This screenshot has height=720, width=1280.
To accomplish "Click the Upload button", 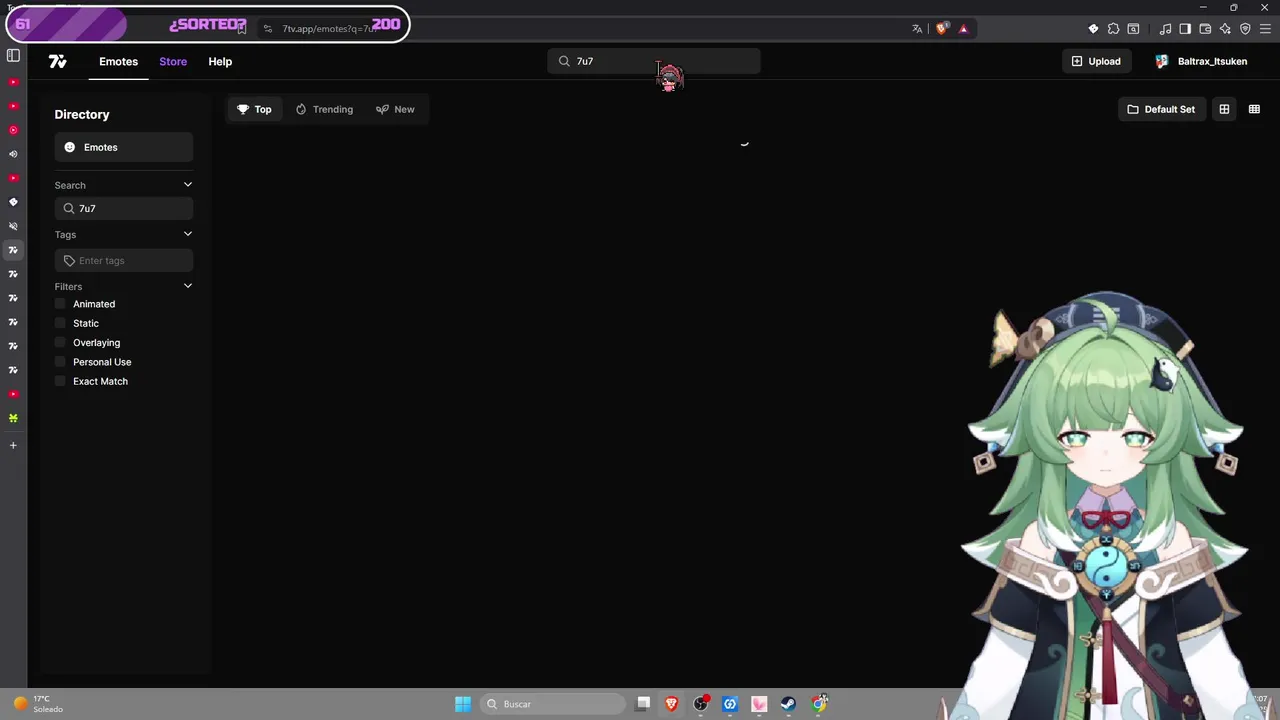I will (1096, 61).
